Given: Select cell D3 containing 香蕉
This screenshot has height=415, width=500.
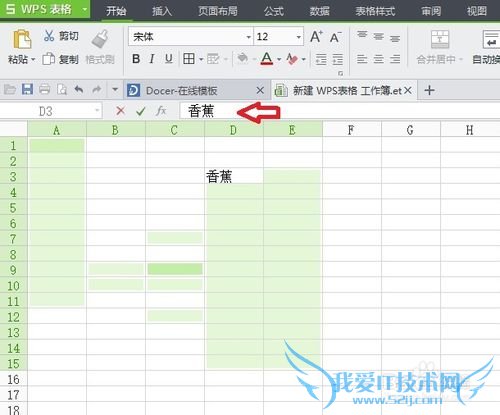Looking at the screenshot, I should click(234, 176).
